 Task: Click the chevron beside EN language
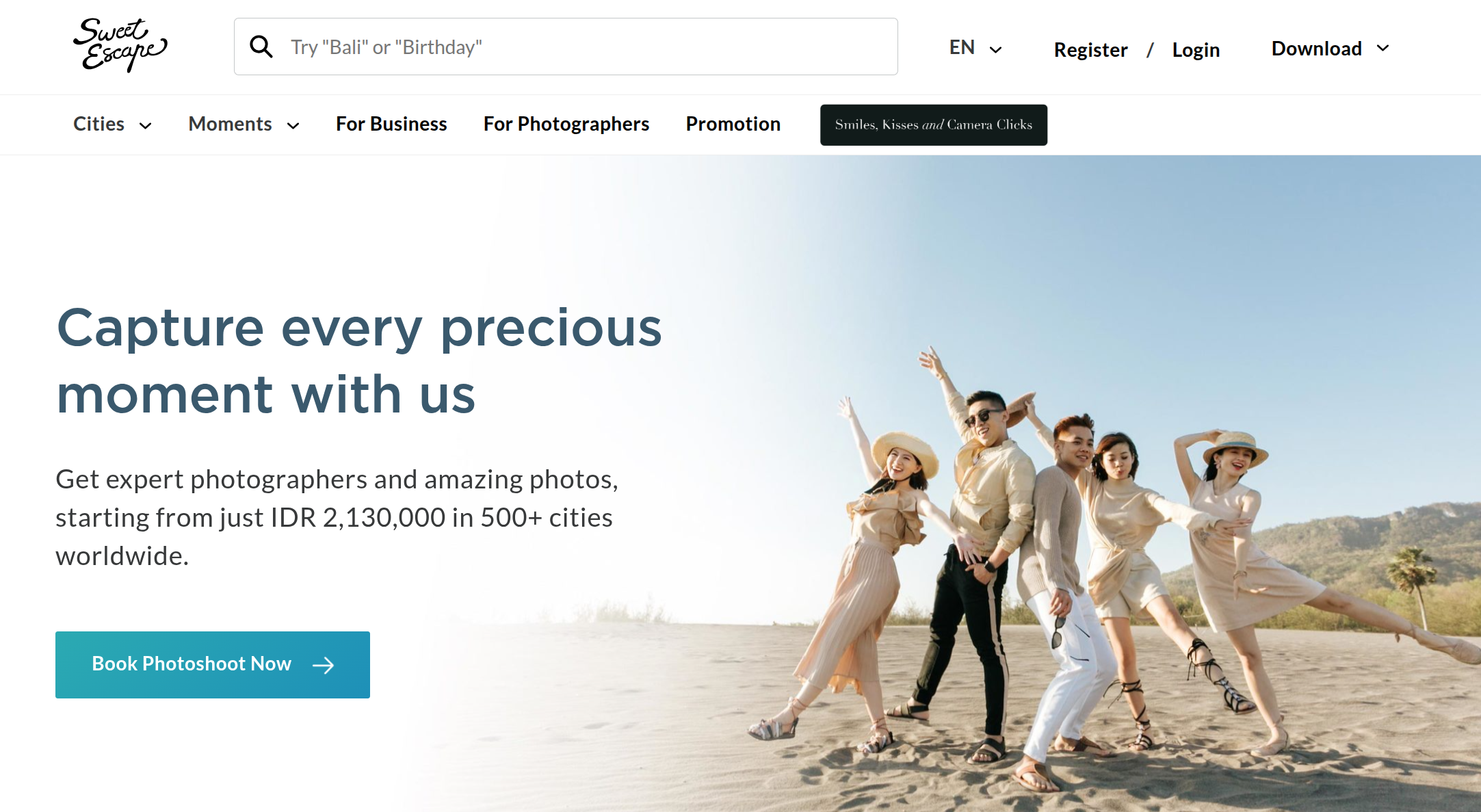click(x=996, y=49)
